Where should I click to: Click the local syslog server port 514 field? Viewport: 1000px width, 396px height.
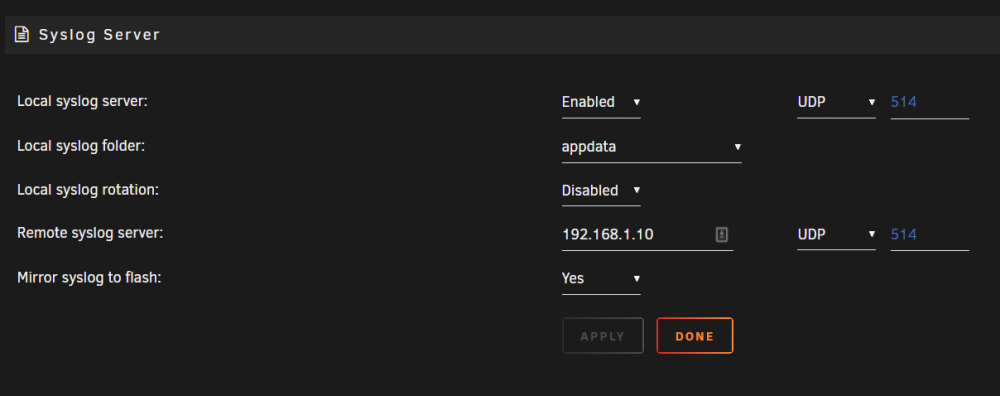click(x=929, y=102)
